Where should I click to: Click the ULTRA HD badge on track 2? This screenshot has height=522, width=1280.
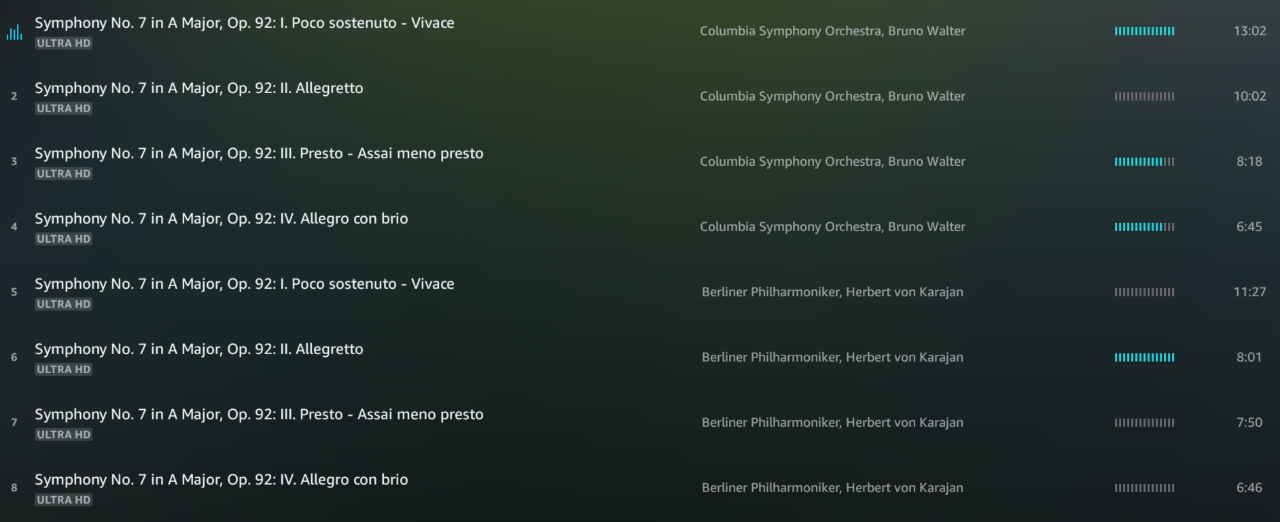pos(64,109)
